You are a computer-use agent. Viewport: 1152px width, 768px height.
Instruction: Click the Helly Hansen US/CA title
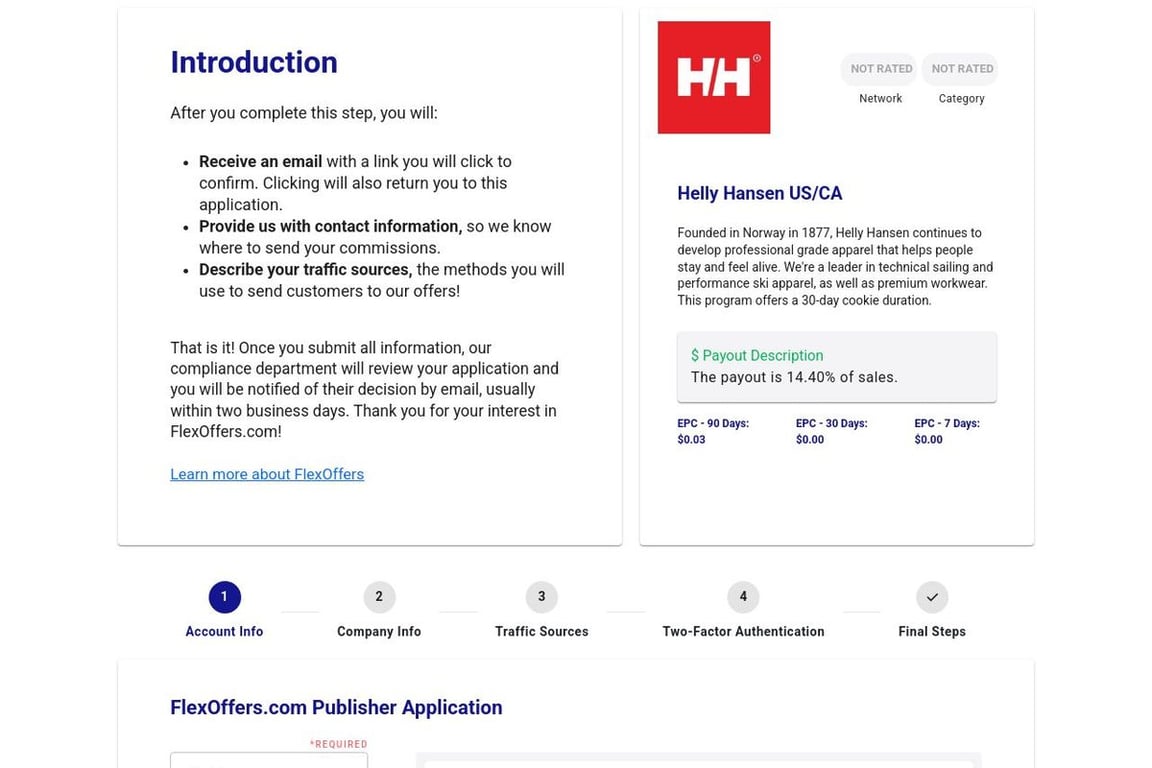(x=760, y=193)
